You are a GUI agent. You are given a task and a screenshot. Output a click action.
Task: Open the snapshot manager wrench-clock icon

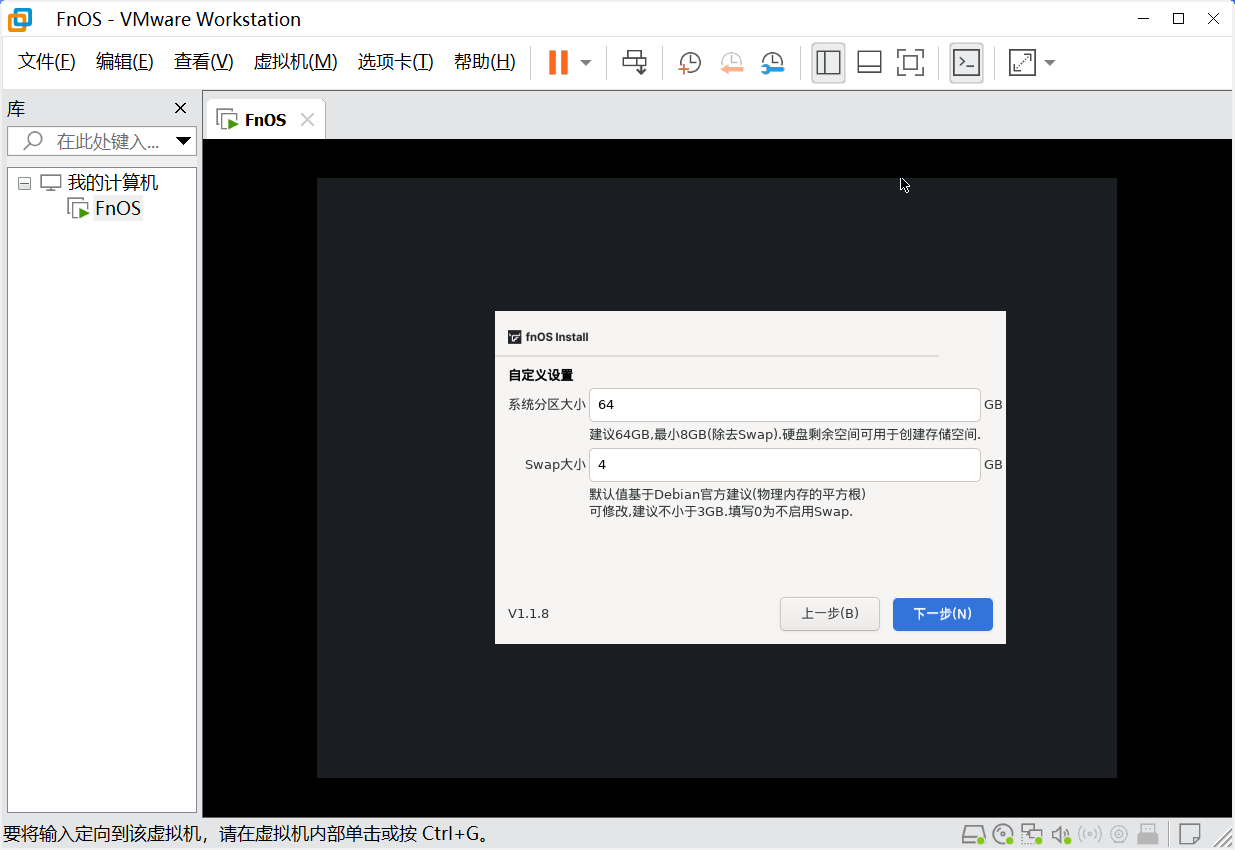pos(772,62)
